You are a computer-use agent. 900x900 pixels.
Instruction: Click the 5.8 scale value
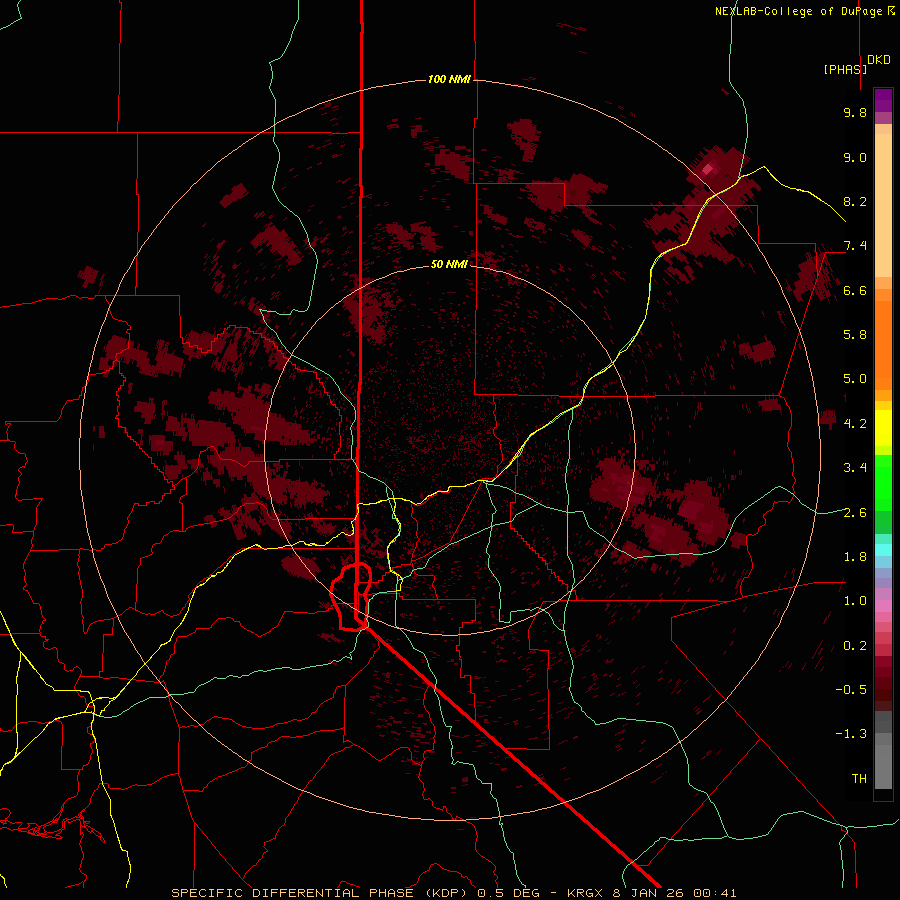point(855,335)
